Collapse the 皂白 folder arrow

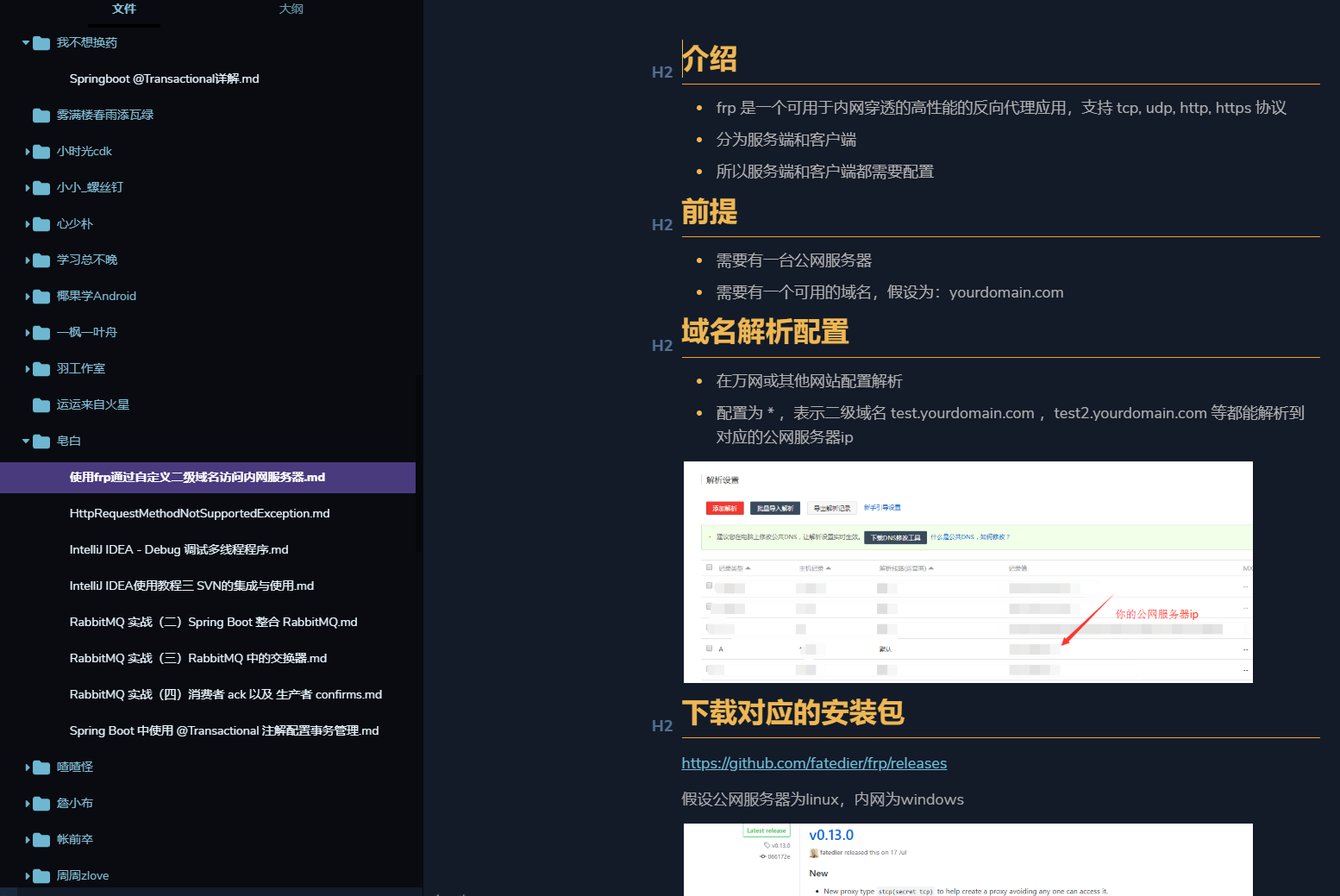pos(26,441)
